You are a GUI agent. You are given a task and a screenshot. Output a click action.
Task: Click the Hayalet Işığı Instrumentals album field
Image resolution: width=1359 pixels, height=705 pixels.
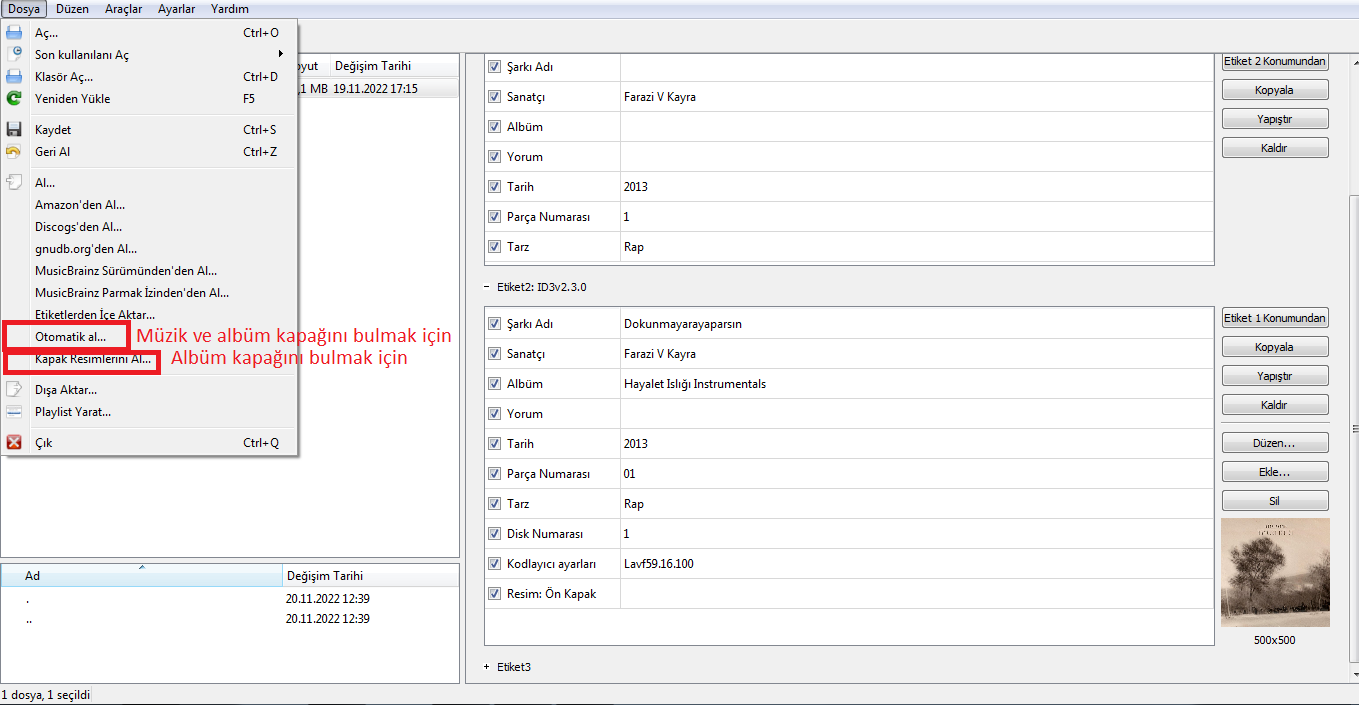coord(917,384)
